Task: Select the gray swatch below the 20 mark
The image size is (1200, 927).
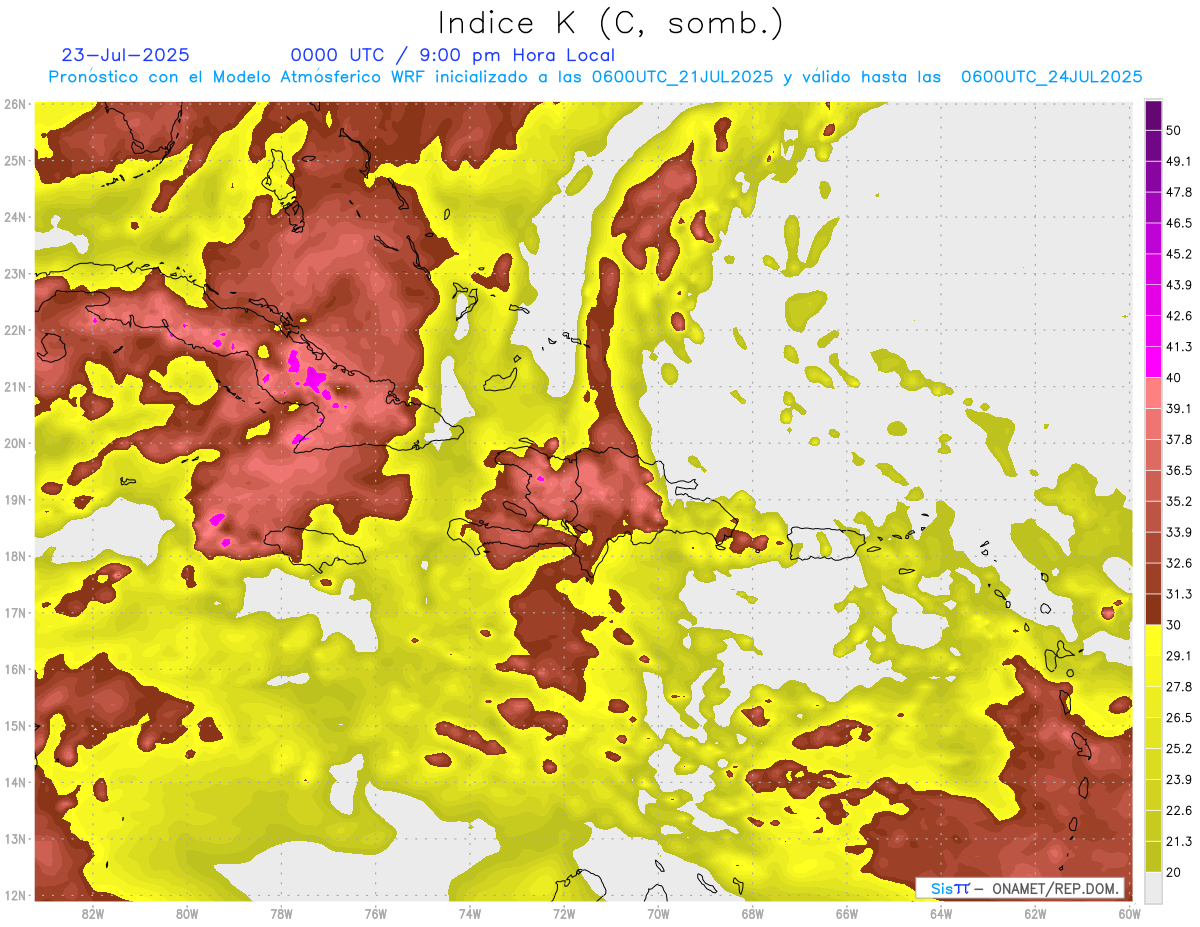Action: 1153,886
